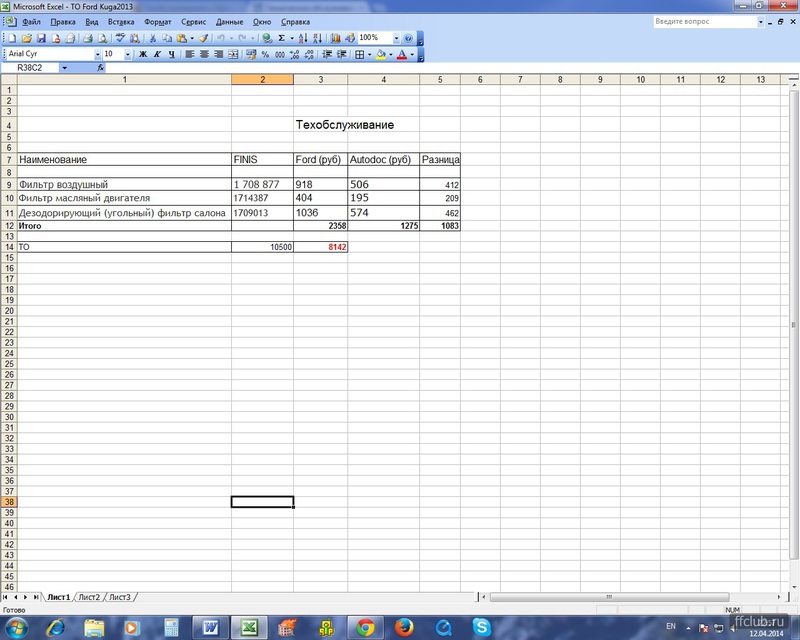This screenshot has height=640, width=800.
Task: Click the AutoSum sigma icon
Action: [x=281, y=38]
